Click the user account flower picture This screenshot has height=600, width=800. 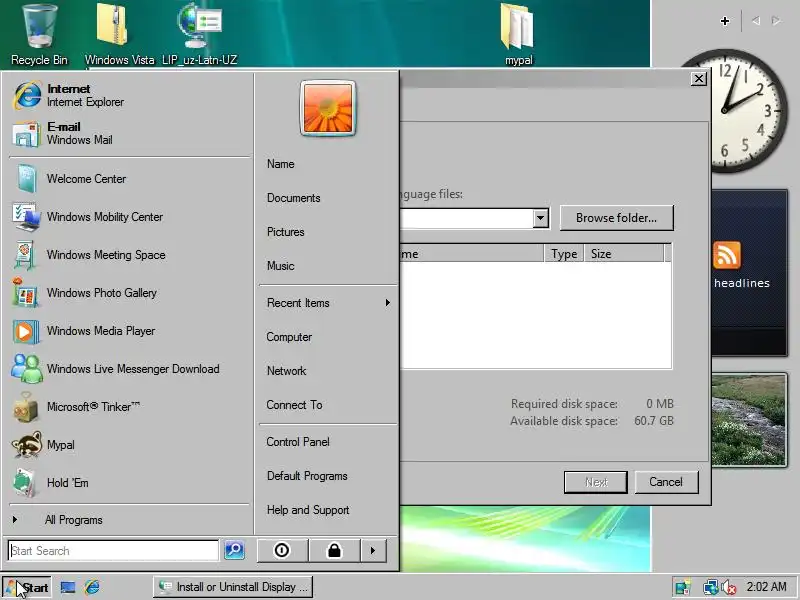pos(328,108)
